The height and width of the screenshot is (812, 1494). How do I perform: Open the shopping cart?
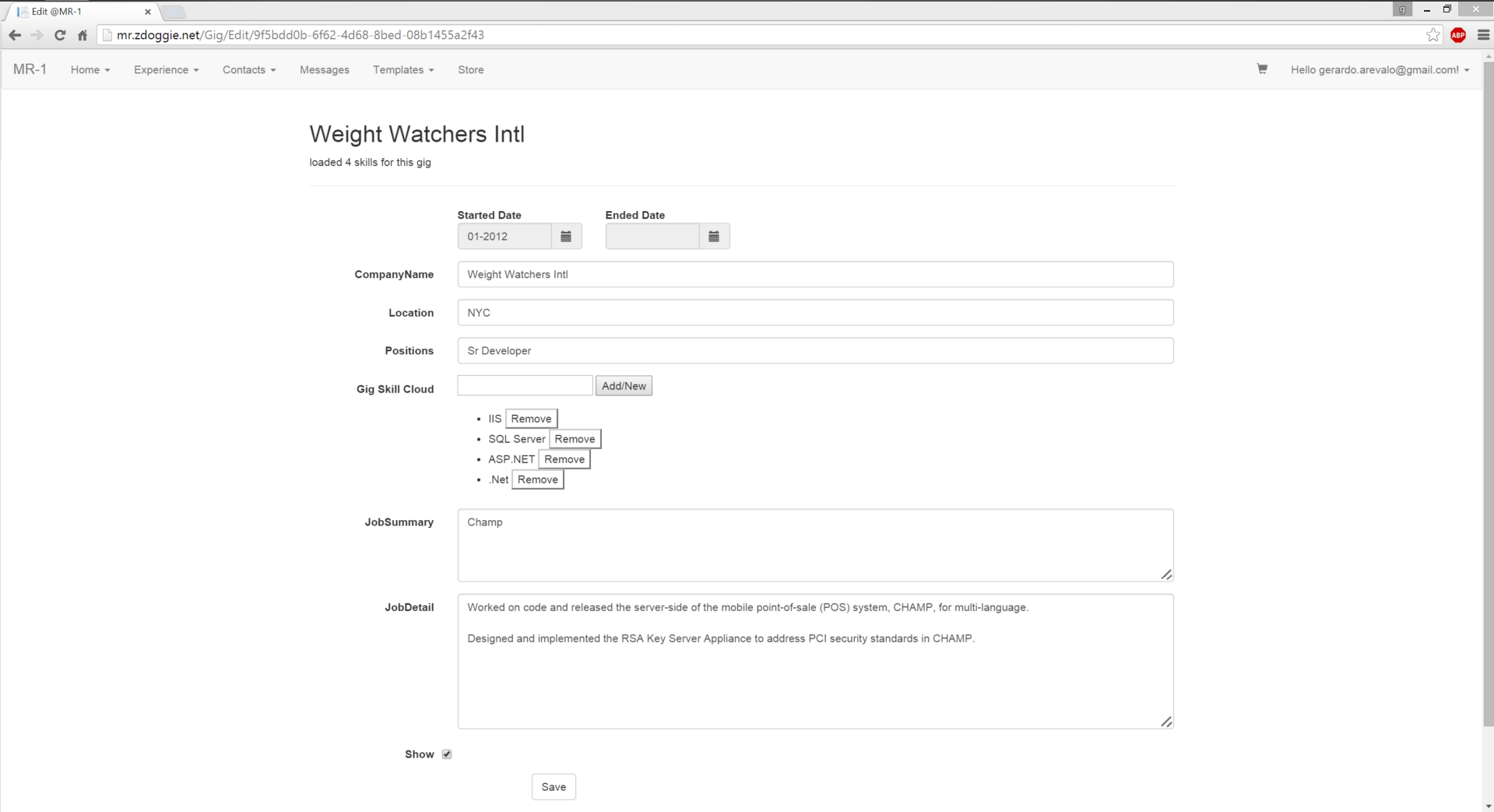[1262, 69]
